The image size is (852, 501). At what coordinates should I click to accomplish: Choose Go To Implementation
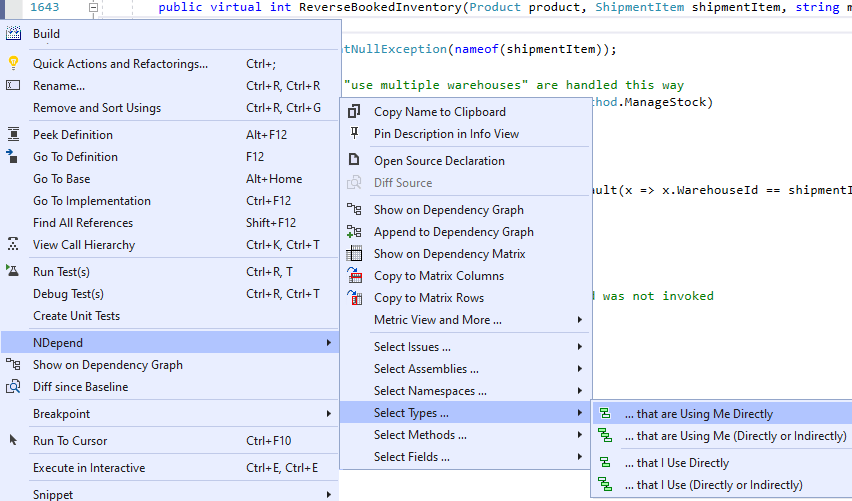[x=170, y=201]
